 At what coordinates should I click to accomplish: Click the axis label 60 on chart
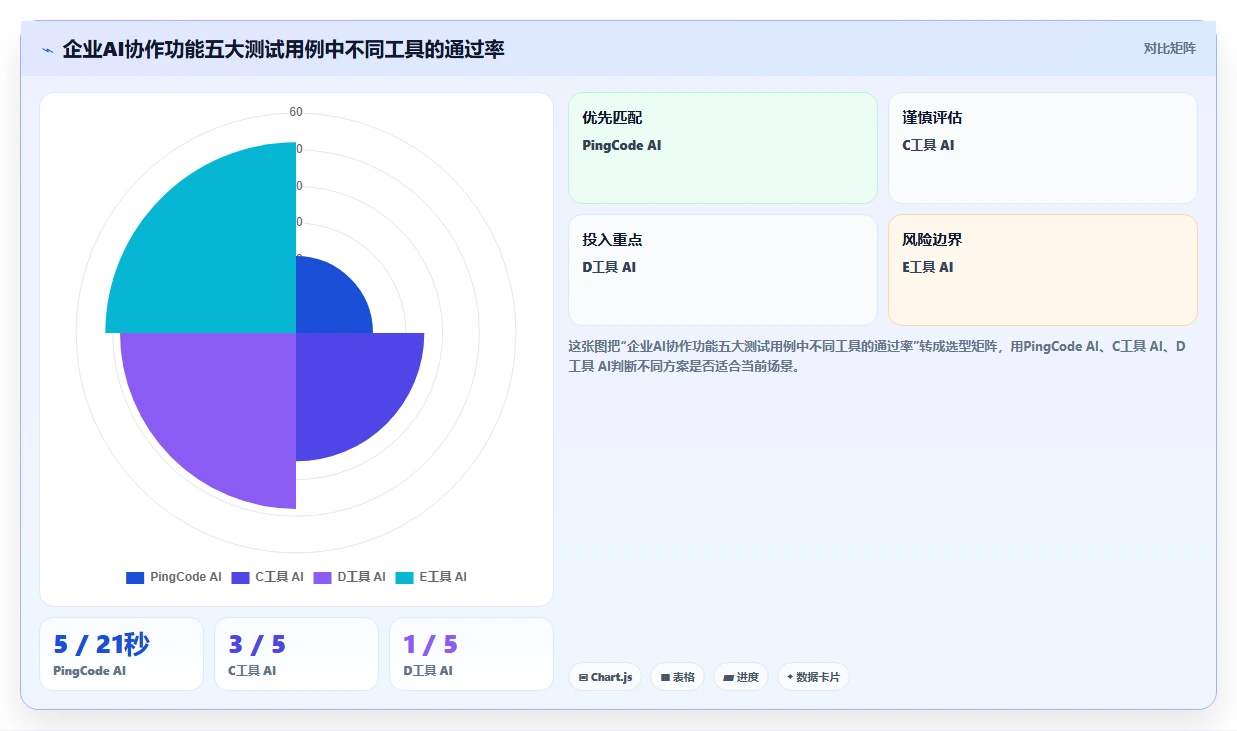[x=296, y=112]
